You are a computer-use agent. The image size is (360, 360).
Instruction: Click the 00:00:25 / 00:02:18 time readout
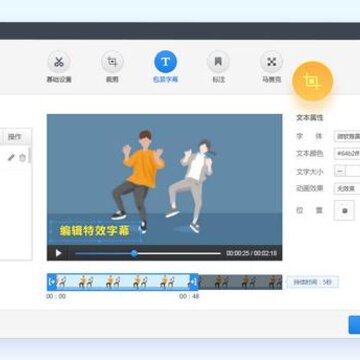pos(251,253)
